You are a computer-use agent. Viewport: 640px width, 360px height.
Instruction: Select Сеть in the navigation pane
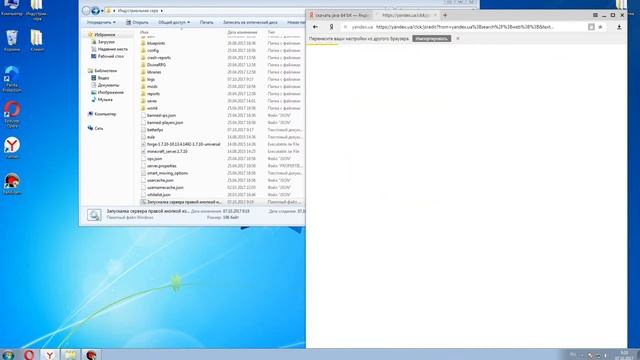coord(99,128)
